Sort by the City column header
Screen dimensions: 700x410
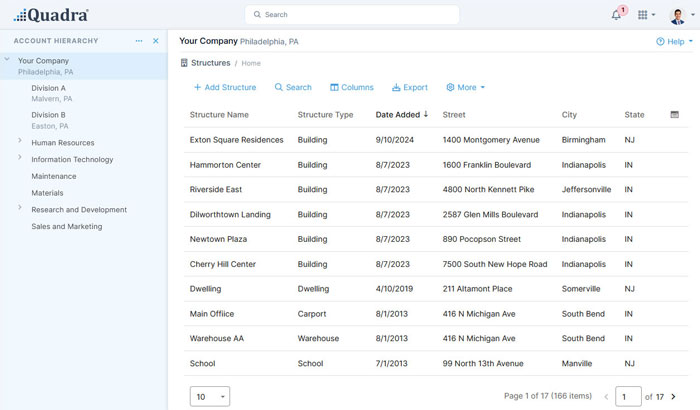(x=569, y=115)
